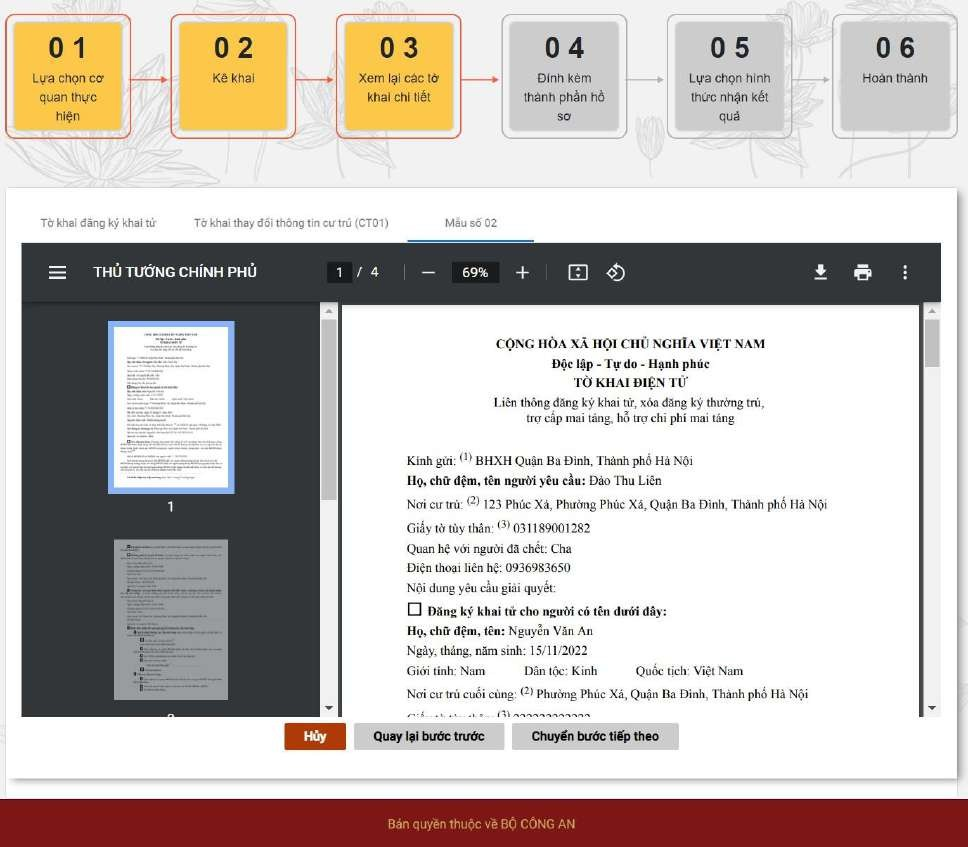Click the fit to page icon
Screen dimensions: 968x847
pos(577,272)
